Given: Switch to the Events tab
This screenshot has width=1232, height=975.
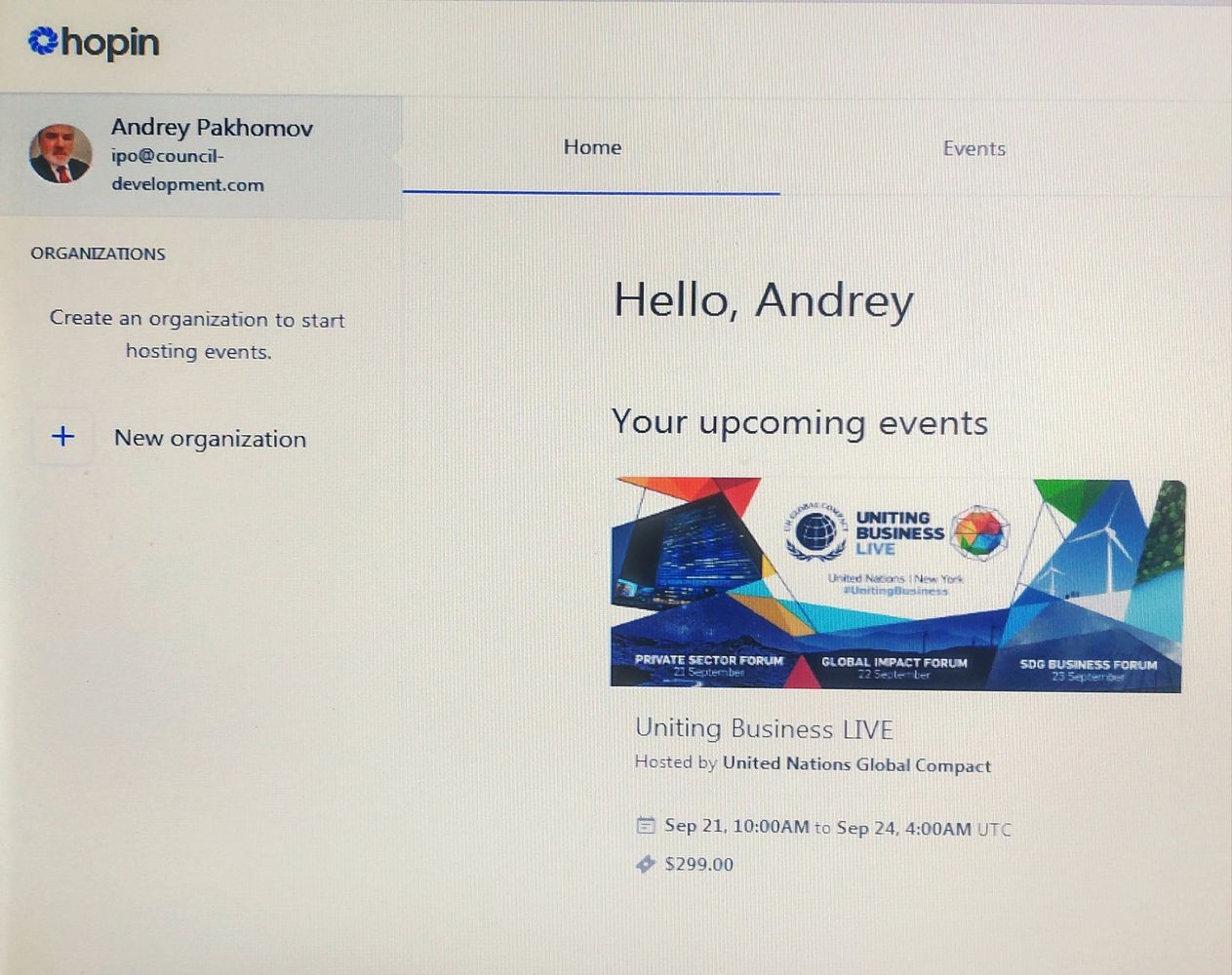Looking at the screenshot, I should click(x=974, y=148).
